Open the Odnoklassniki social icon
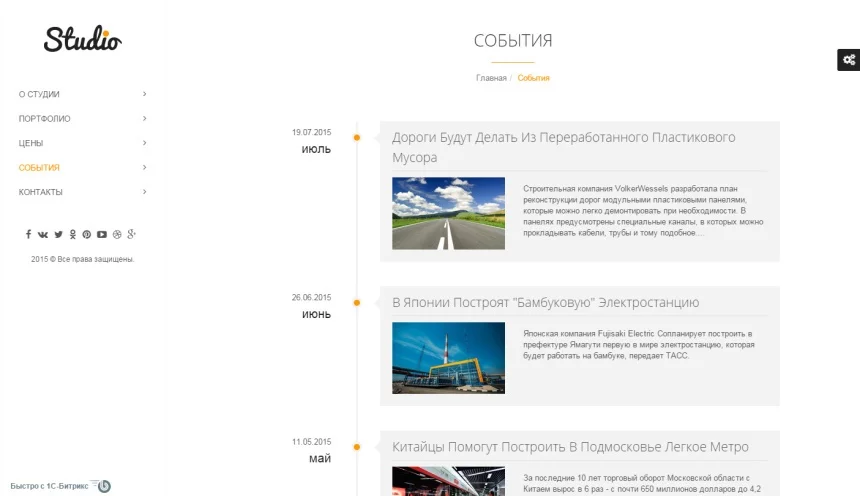 pos(72,234)
